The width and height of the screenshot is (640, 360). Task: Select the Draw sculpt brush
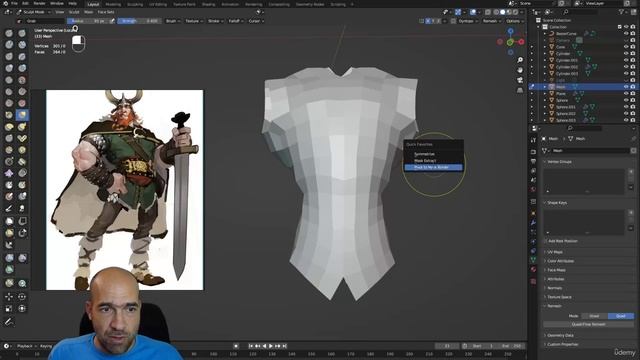click(9, 33)
